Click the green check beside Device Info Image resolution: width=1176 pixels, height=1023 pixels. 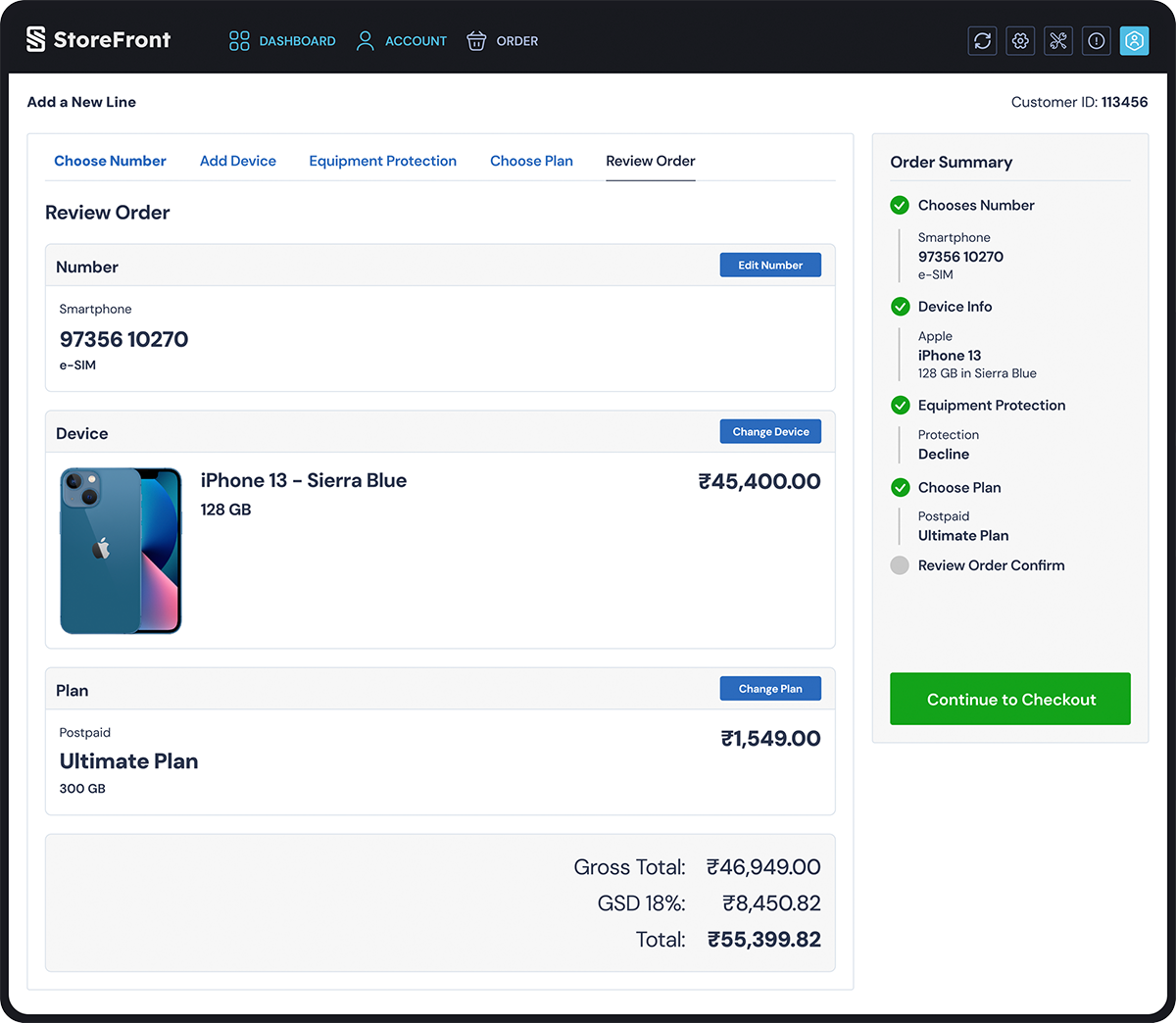[x=900, y=307]
